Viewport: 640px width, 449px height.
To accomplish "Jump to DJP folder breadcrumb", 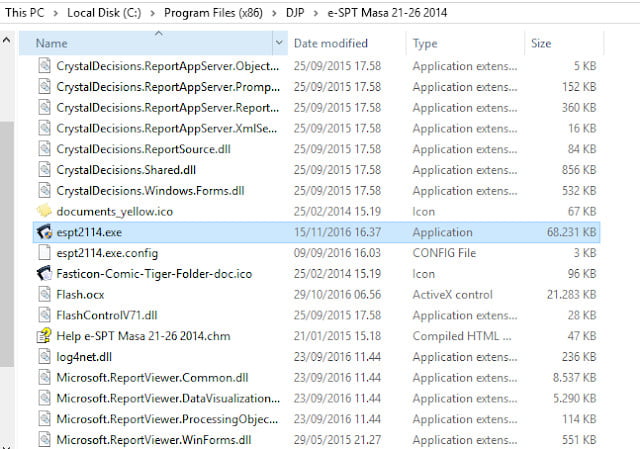I will click(295, 13).
